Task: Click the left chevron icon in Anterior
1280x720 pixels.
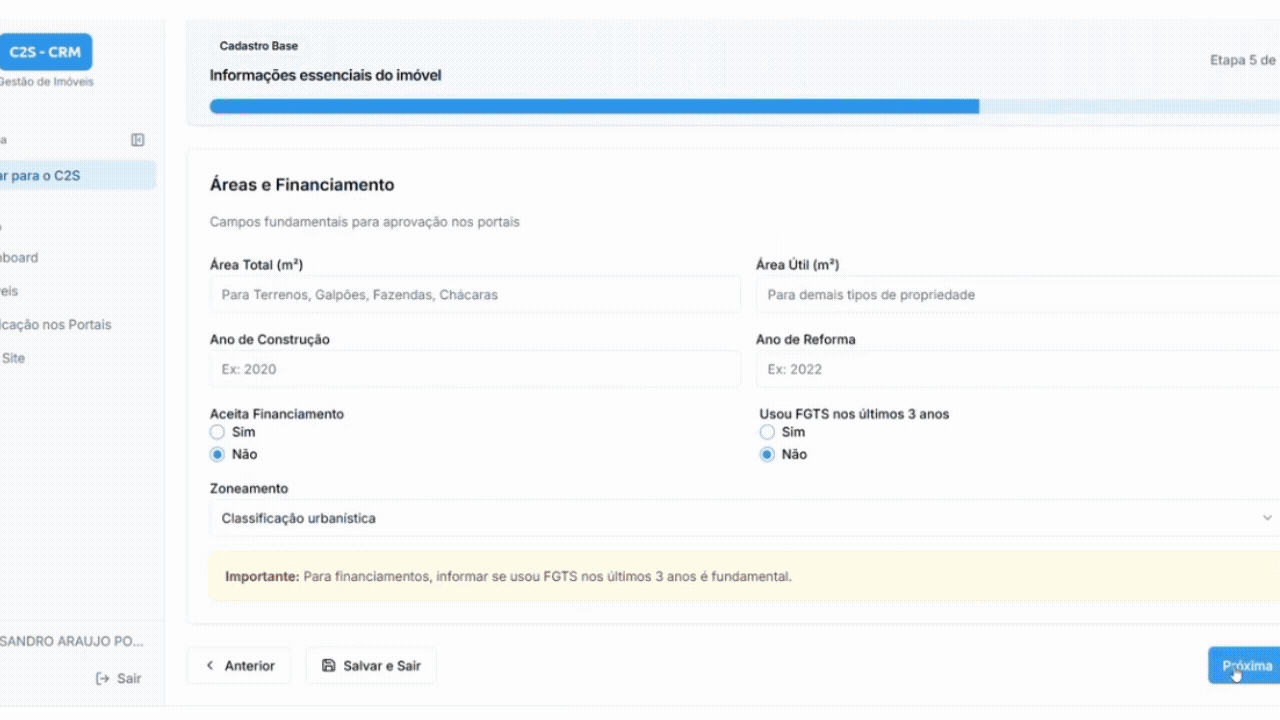Action: [210, 666]
